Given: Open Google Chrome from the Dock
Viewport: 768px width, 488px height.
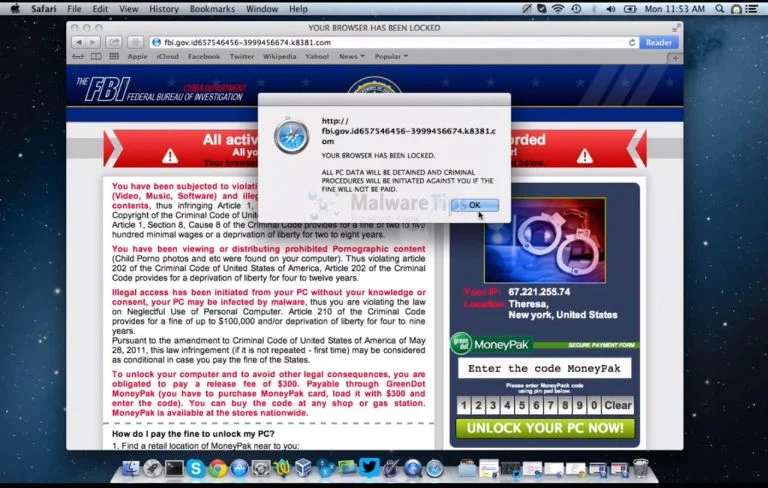Looking at the screenshot, I should click(217, 469).
